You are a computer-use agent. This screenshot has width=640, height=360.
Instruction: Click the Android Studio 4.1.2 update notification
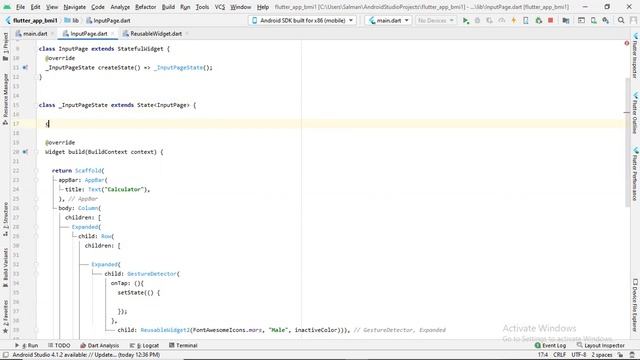point(86,355)
